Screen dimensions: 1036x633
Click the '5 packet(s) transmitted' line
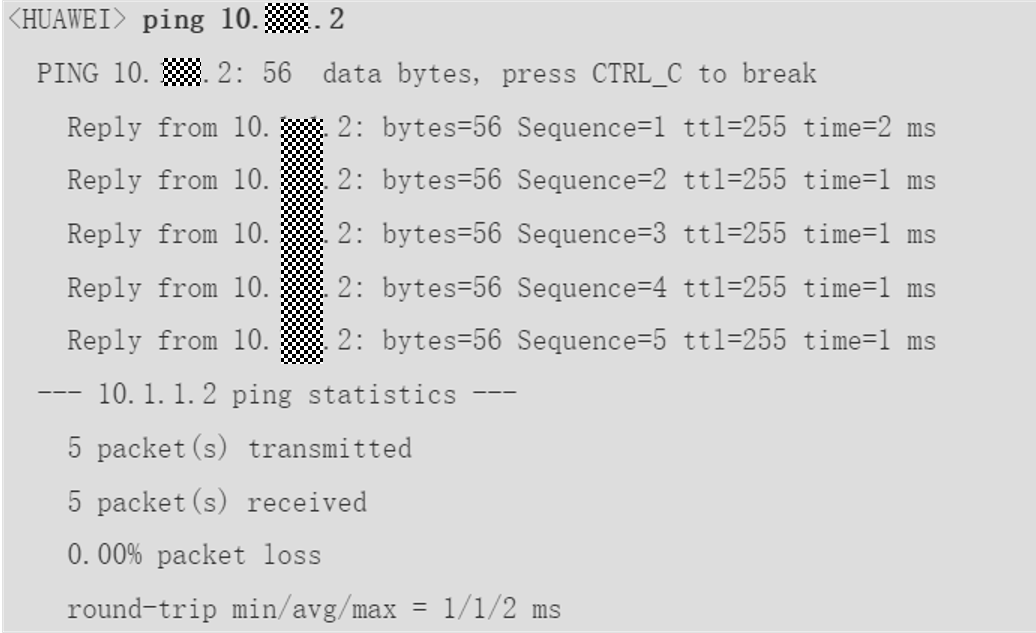click(x=240, y=448)
